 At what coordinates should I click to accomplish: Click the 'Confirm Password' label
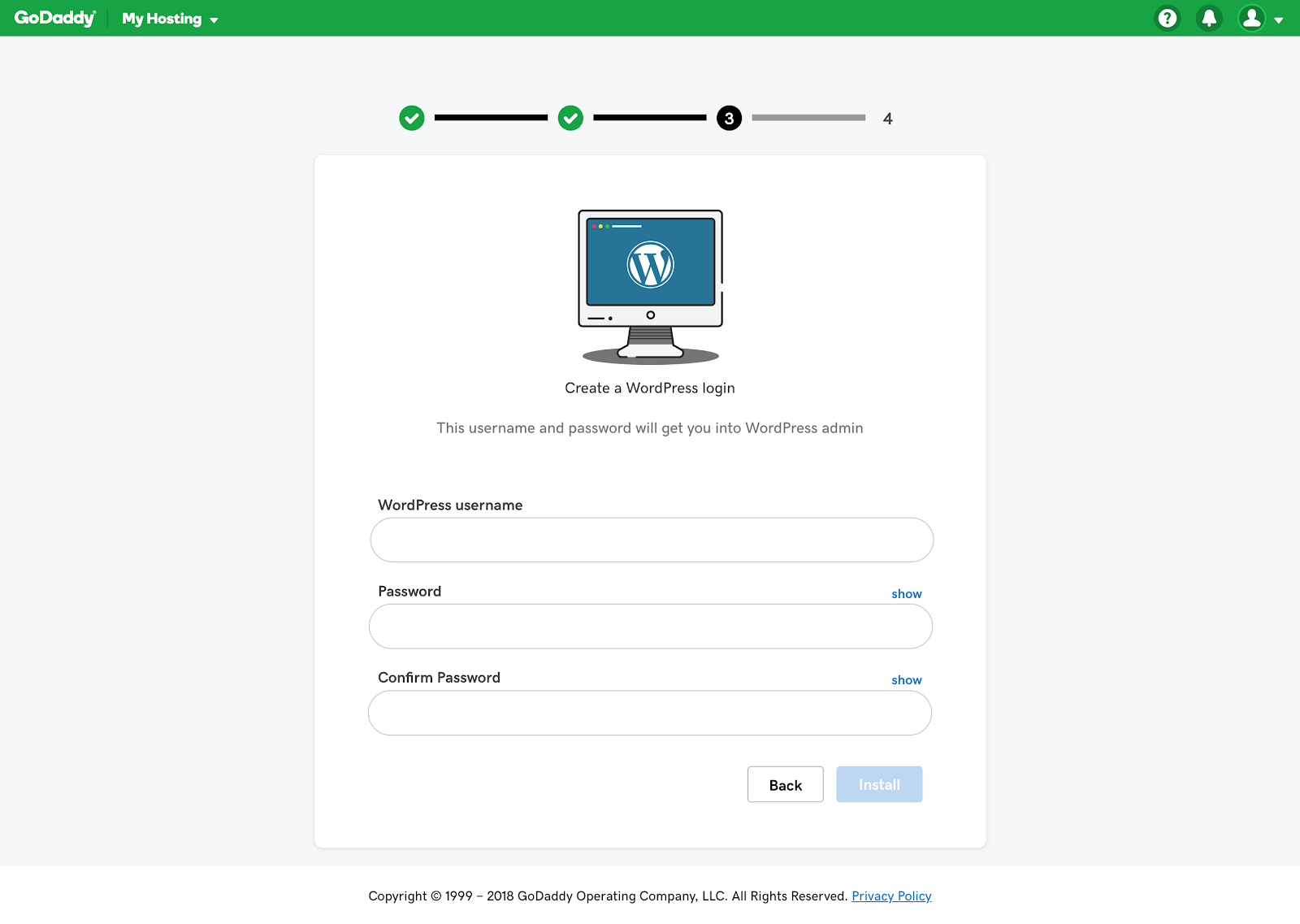click(439, 677)
